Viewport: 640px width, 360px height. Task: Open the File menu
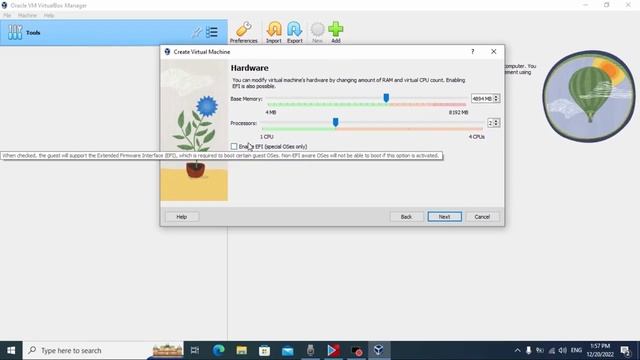point(7,16)
